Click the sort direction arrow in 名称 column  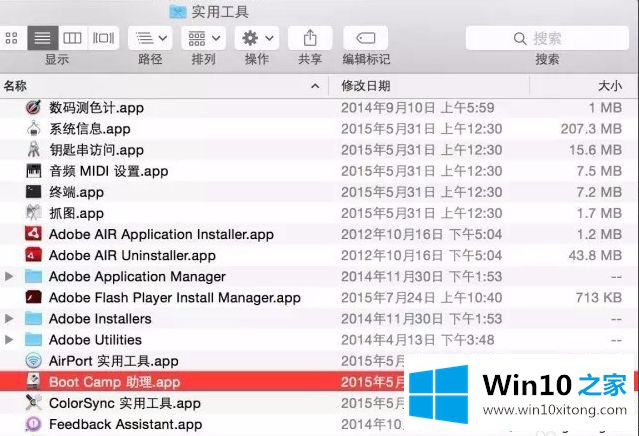pos(315,86)
